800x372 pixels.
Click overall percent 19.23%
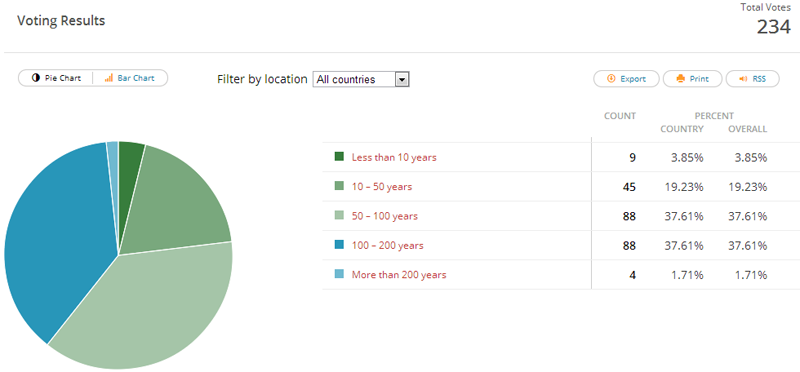(x=747, y=187)
